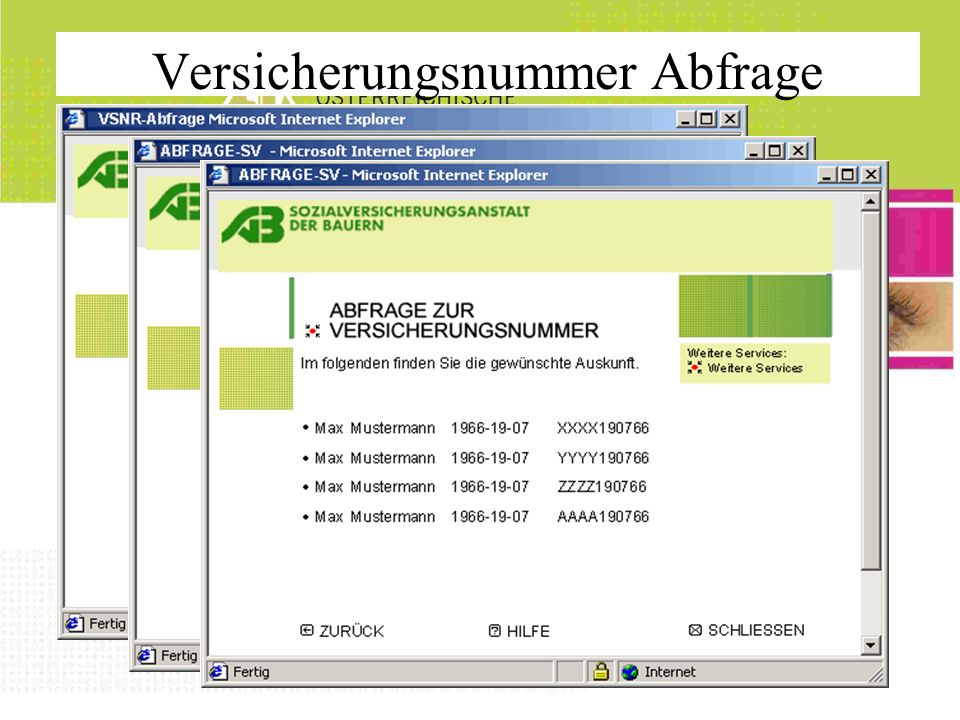This screenshot has height=720, width=960.
Task: Click the red arrow icon beside the ABFRAGE ZUR VERSICHERUNGSNUMMER heading
Action: [x=312, y=331]
